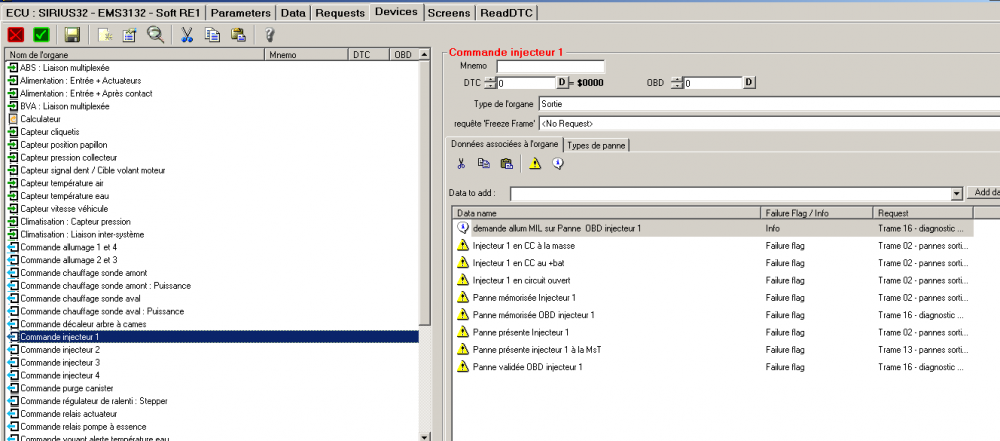
Task: Select Panne présente injecteur 1 à la MsT
Action: (714, 350)
